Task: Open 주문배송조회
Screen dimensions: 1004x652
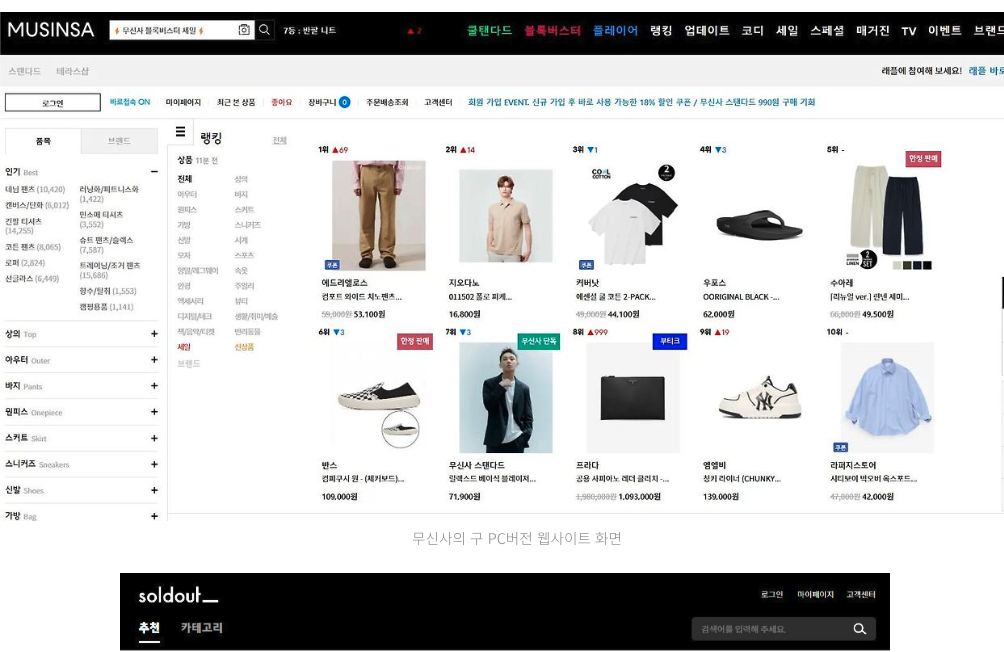Action: tap(387, 102)
